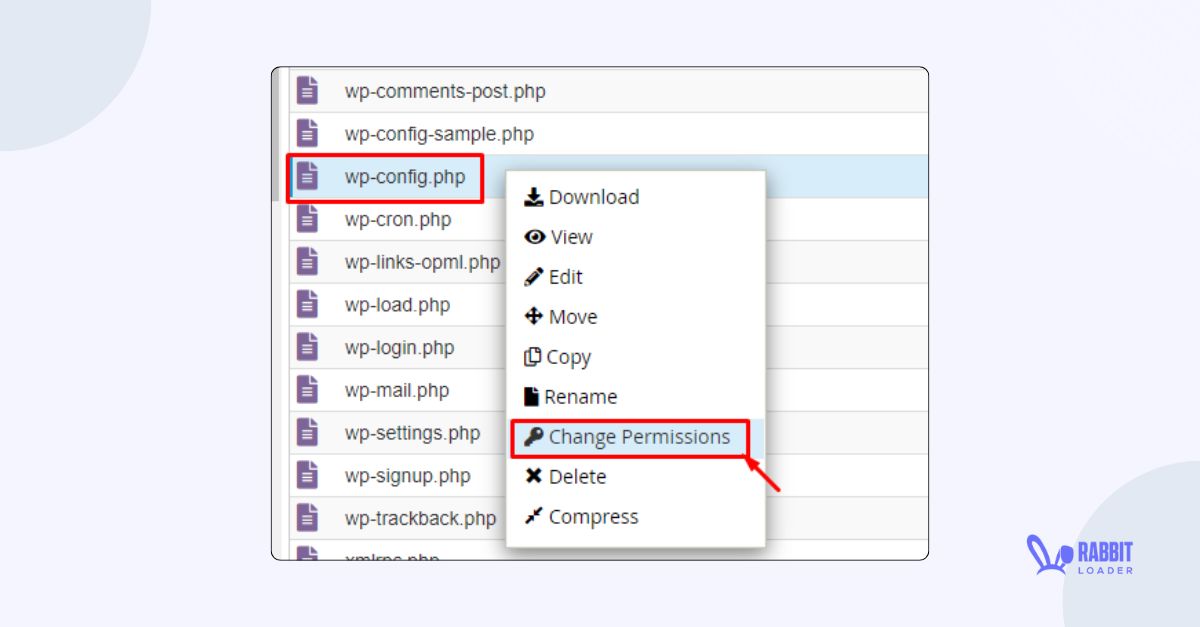The width and height of the screenshot is (1200, 627).
Task: Click the compress icon next to Compress
Action: [535, 517]
